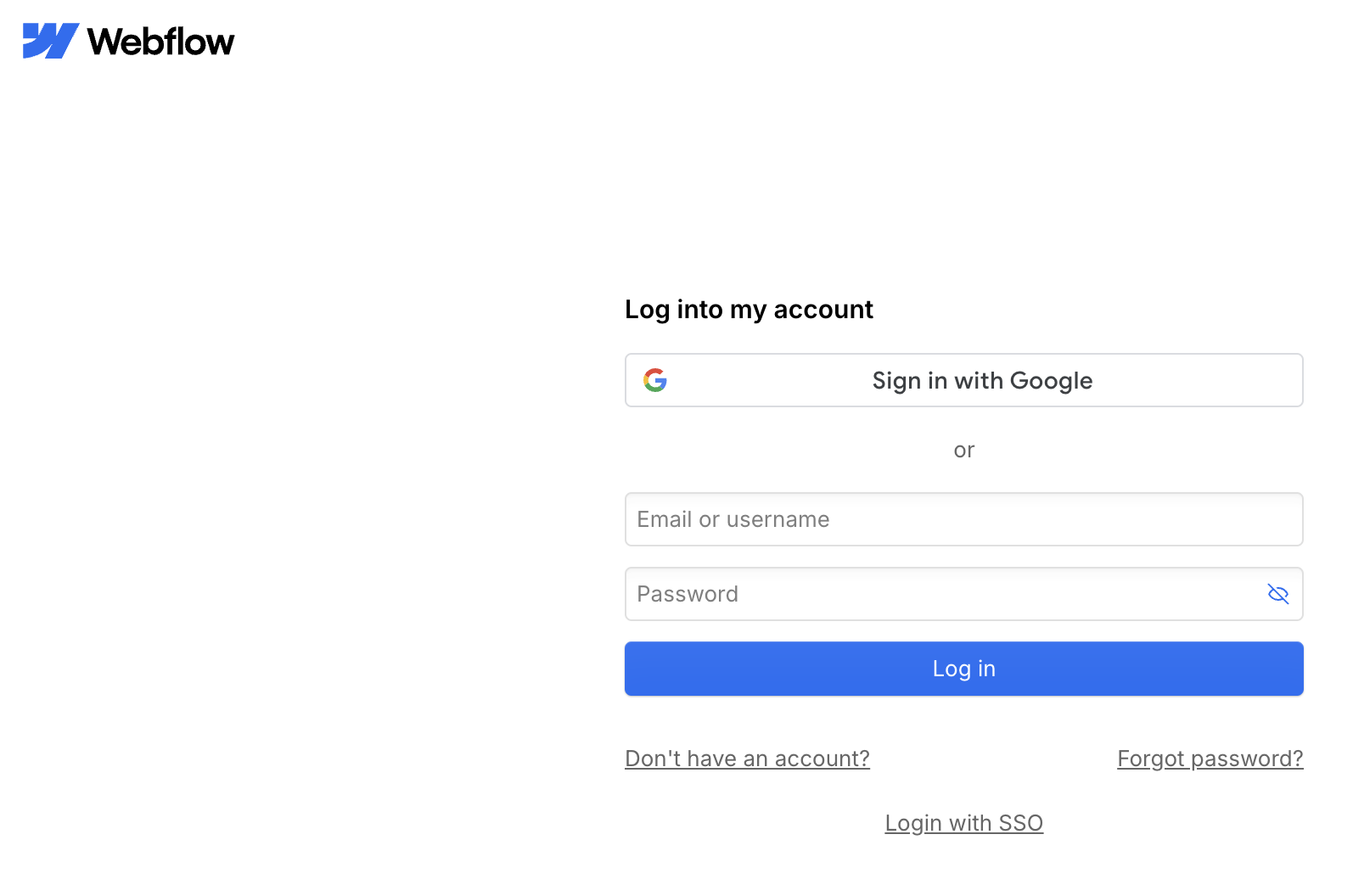Open the Don't have an account? link

click(x=748, y=759)
